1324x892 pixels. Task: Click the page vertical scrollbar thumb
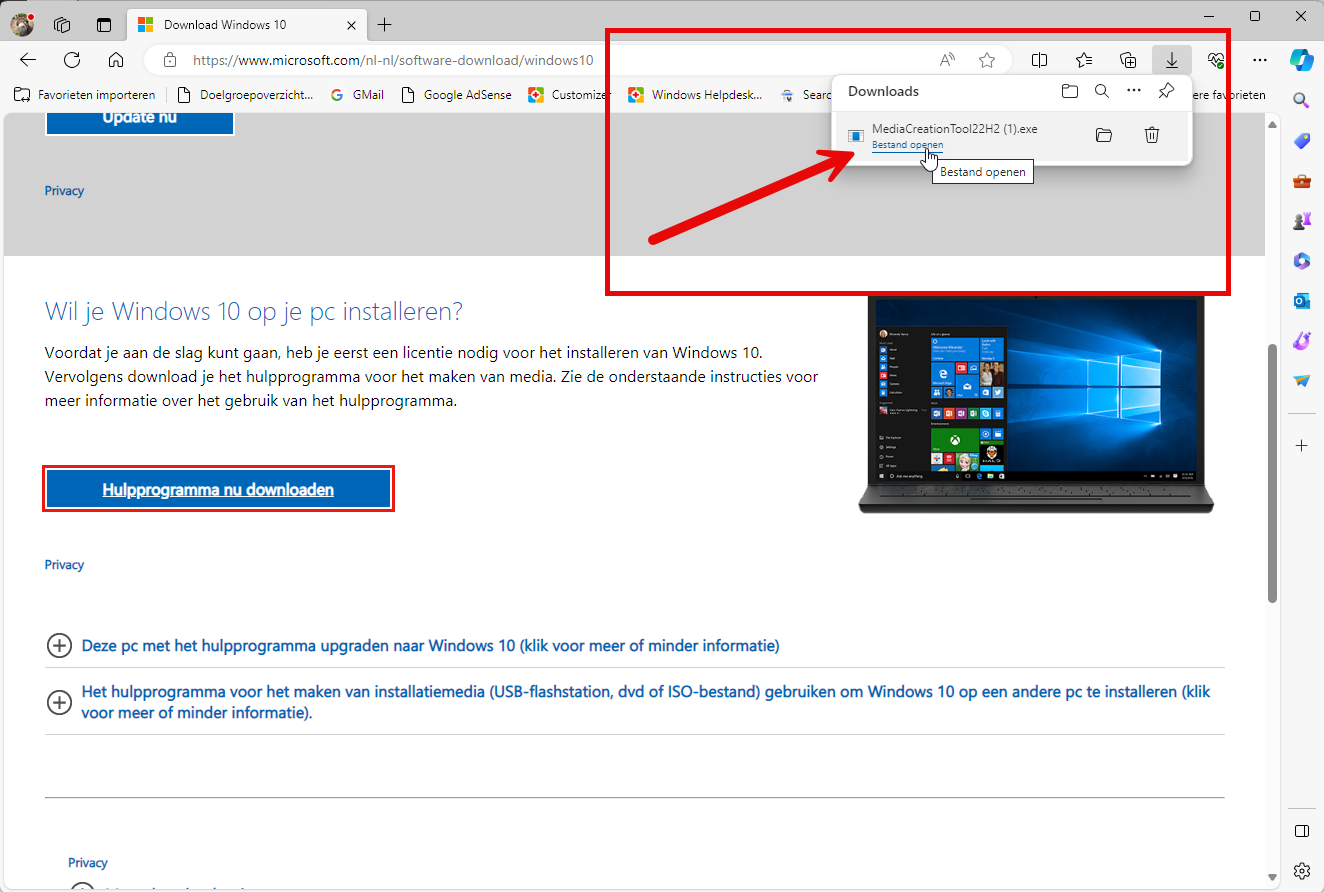coord(1273,473)
